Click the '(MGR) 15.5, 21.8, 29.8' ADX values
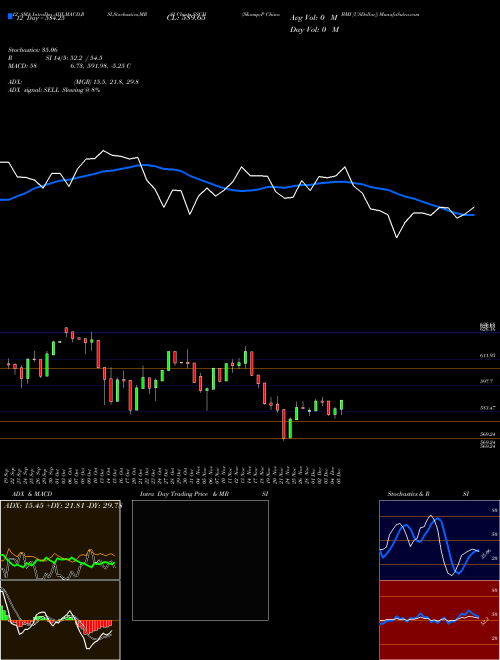Viewport: 500px width, 660px height. tap(106, 82)
